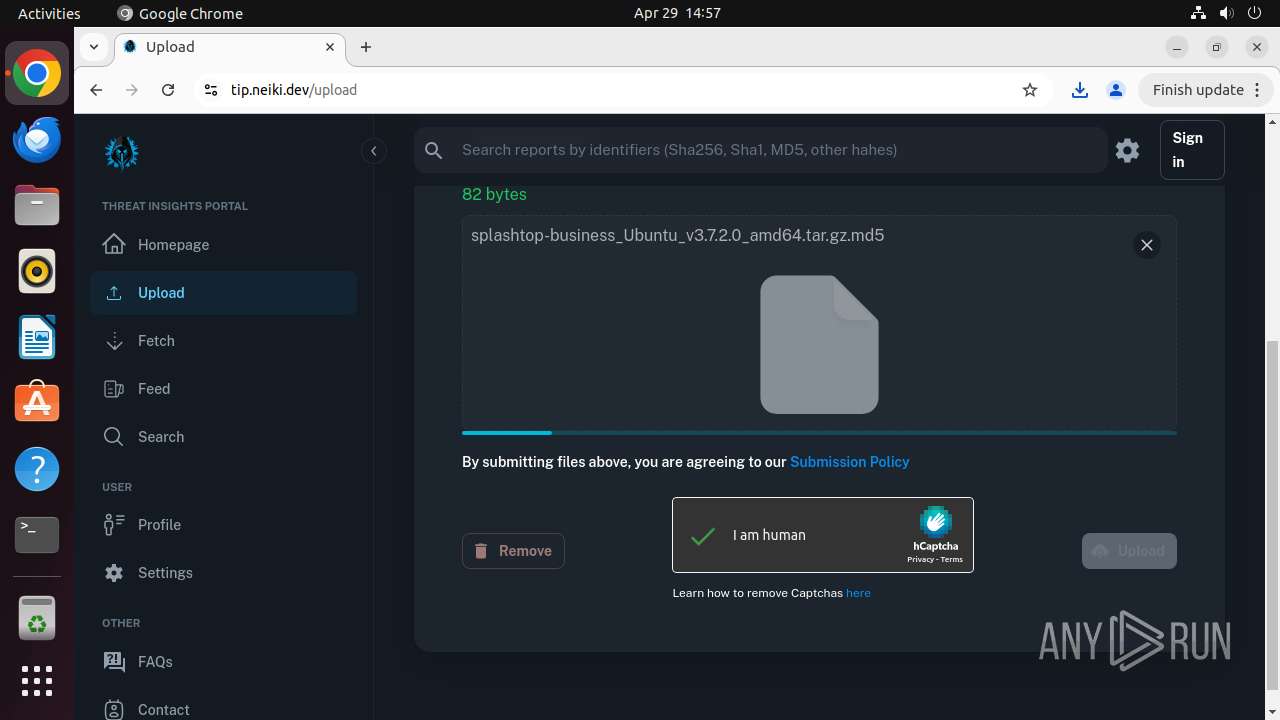Open a new browser tab
1280x720 pixels.
click(x=366, y=47)
